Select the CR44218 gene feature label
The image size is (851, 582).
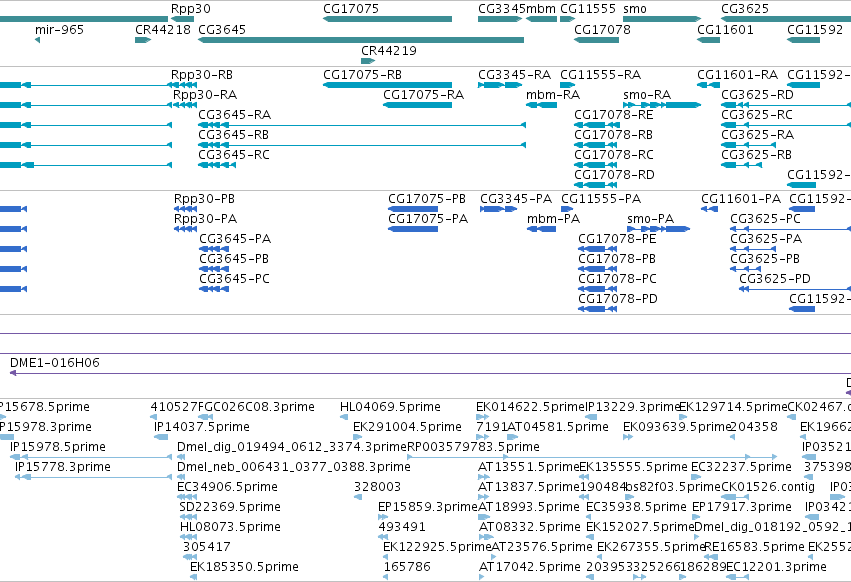(163, 29)
